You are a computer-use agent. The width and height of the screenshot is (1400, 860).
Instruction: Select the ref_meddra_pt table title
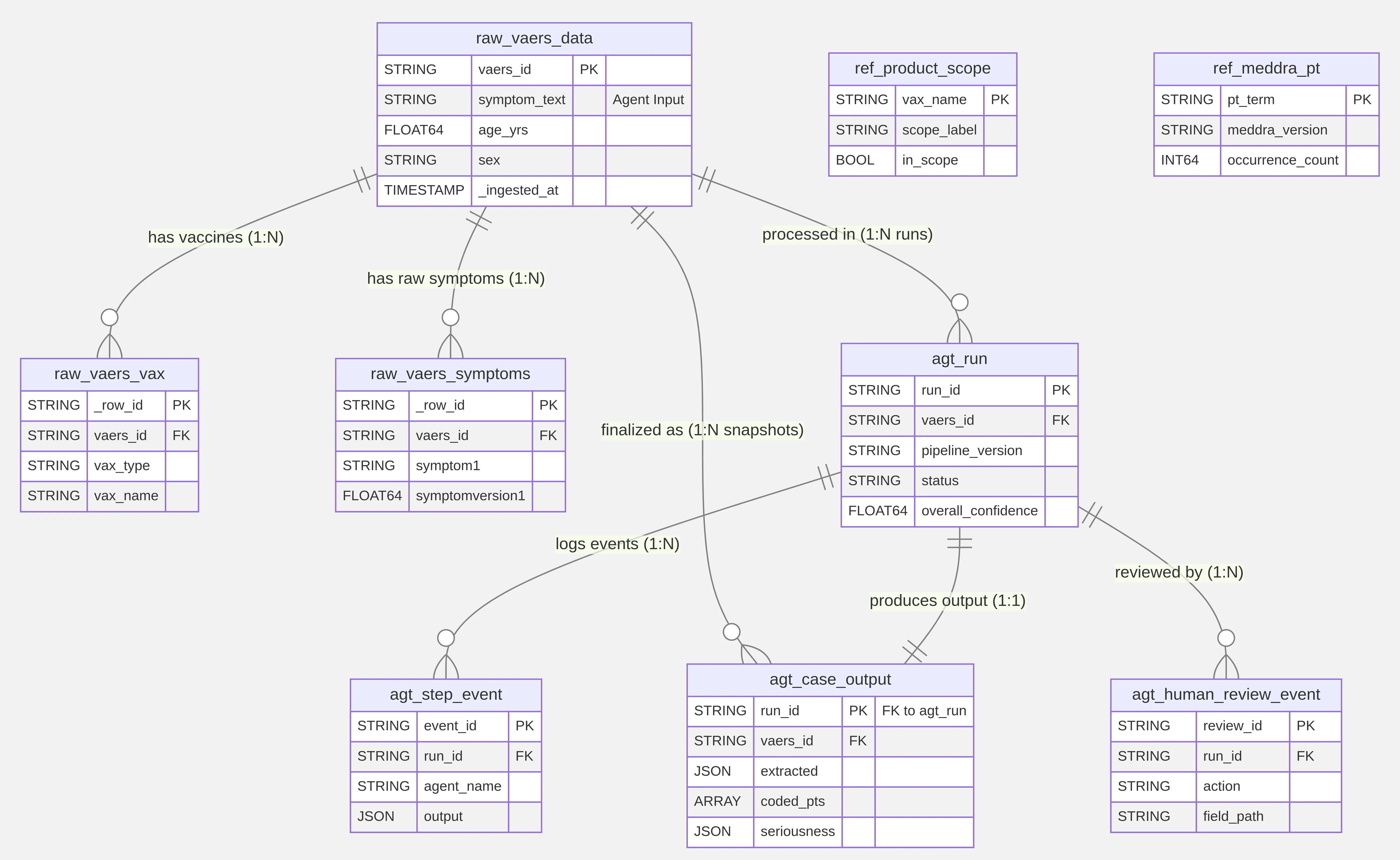[1266, 69]
